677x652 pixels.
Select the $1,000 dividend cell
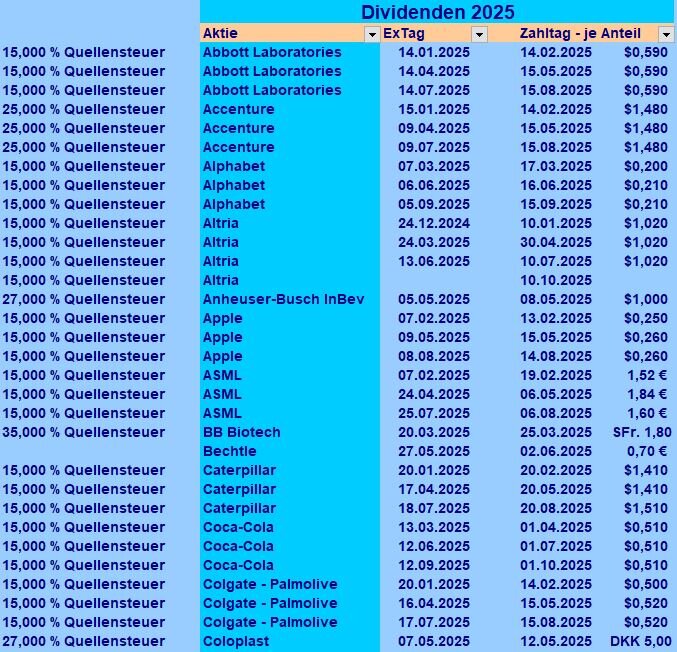tap(646, 299)
